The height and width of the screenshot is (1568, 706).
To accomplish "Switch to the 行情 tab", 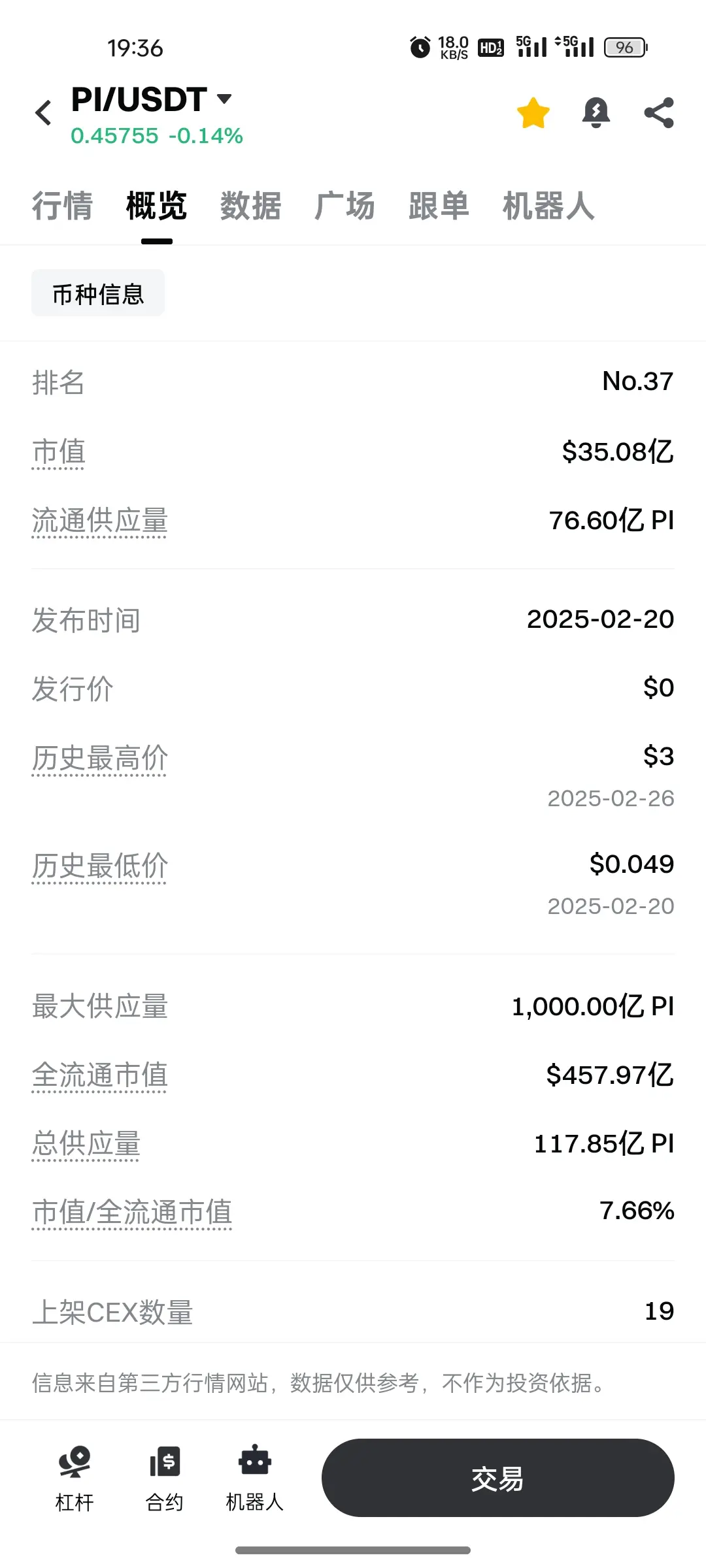I will click(63, 206).
